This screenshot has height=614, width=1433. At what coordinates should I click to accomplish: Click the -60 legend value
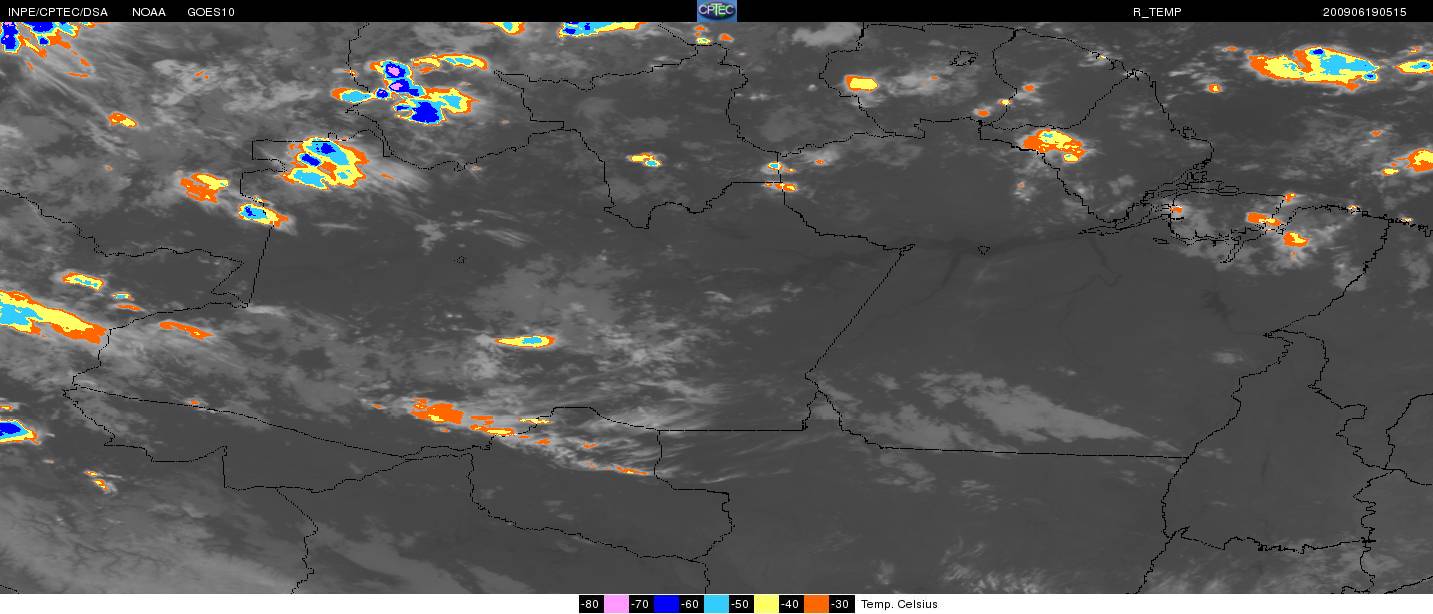click(691, 604)
